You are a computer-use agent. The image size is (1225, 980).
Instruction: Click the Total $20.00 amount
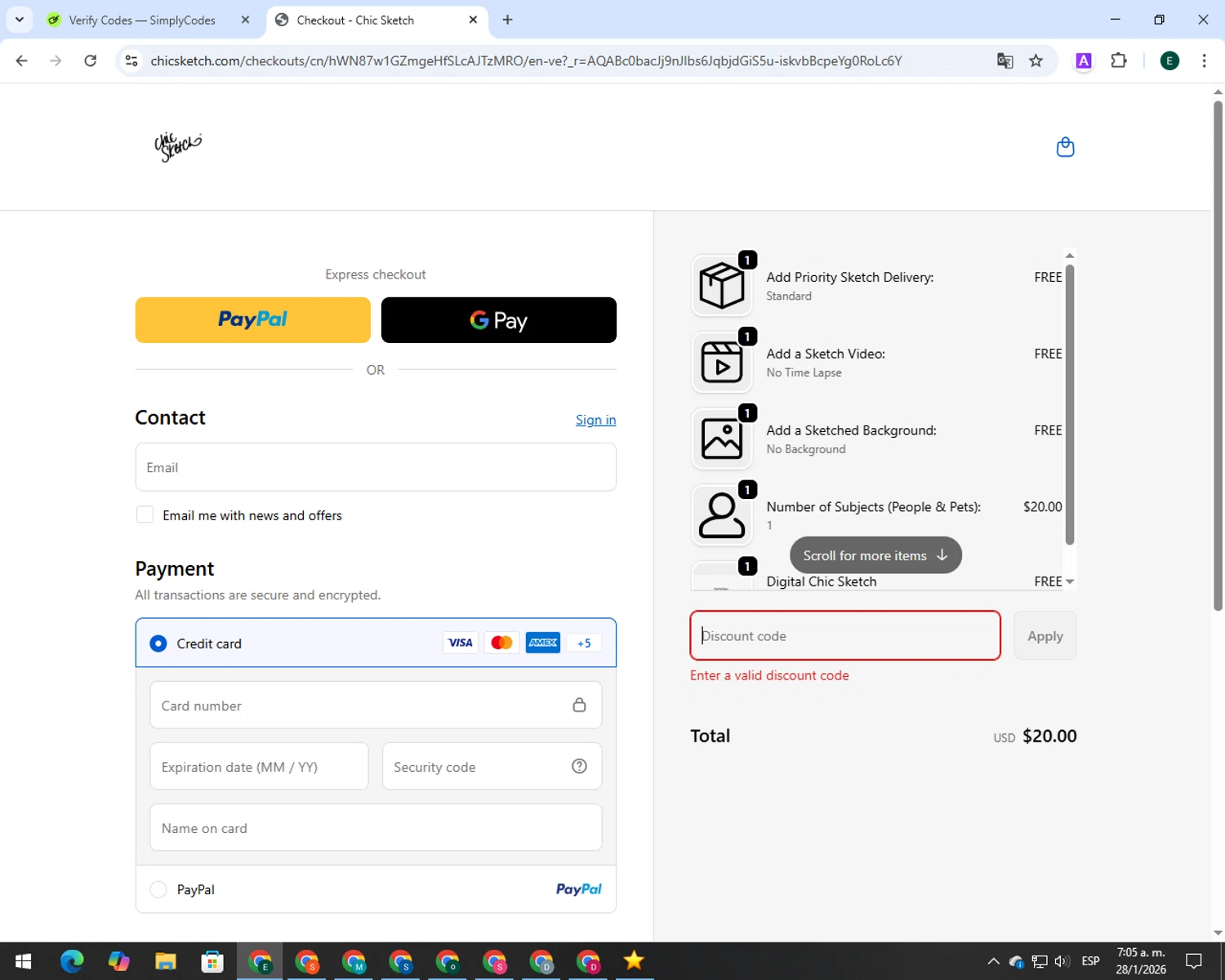(x=1049, y=736)
